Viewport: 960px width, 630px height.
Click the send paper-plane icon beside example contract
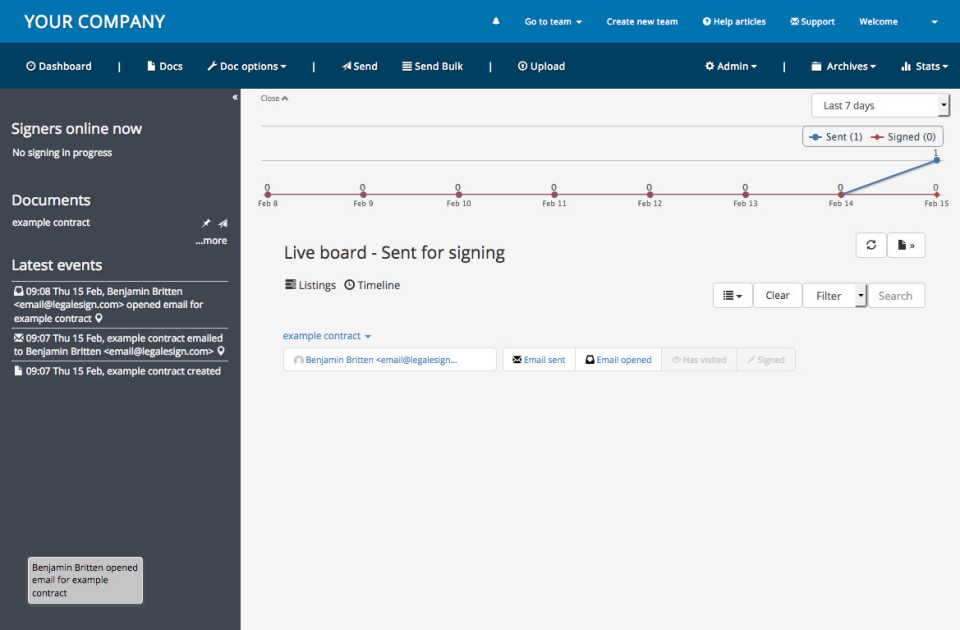(223, 223)
